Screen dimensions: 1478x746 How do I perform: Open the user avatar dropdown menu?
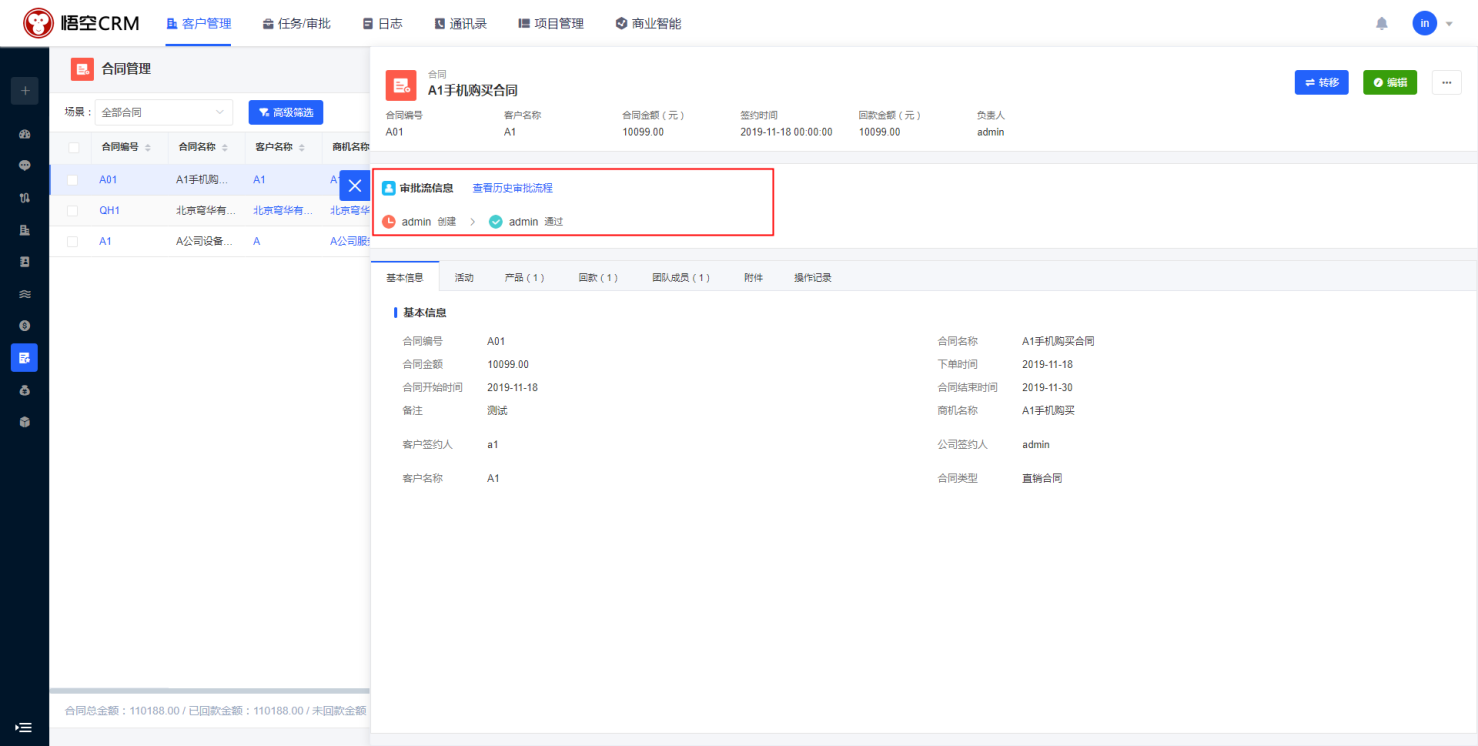click(x=1433, y=23)
